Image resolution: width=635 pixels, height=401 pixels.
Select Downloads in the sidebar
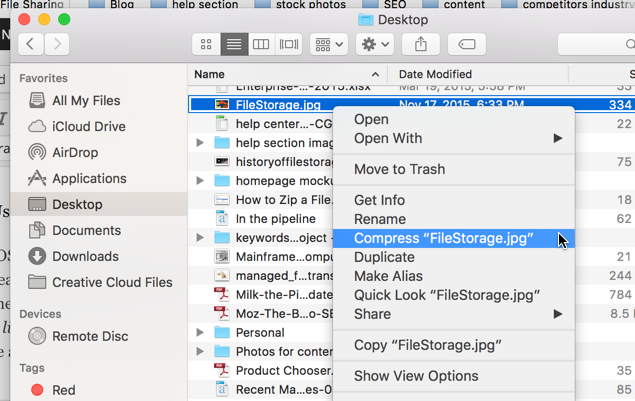click(x=85, y=256)
